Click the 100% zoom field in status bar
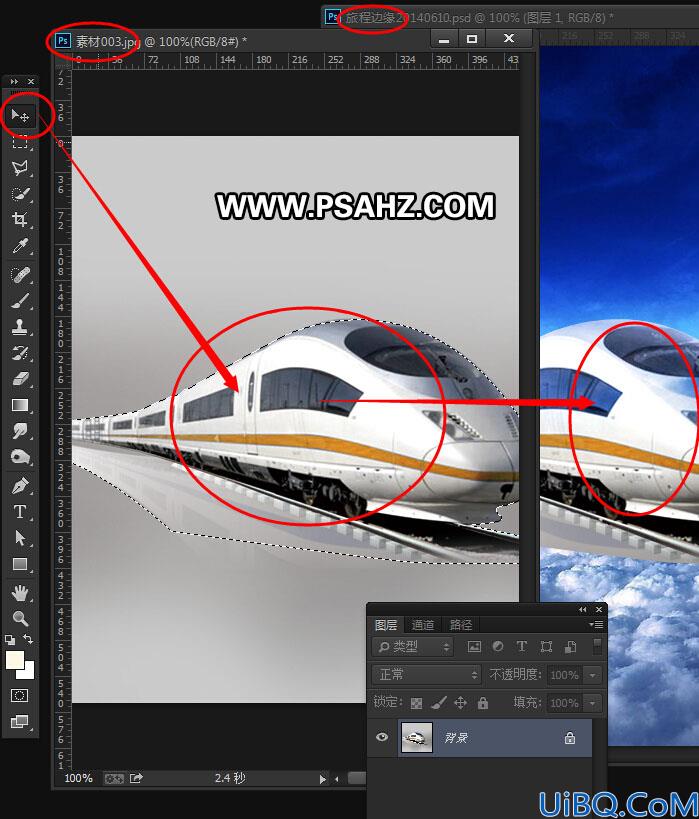Screen dimensions: 699x819 (x=78, y=778)
